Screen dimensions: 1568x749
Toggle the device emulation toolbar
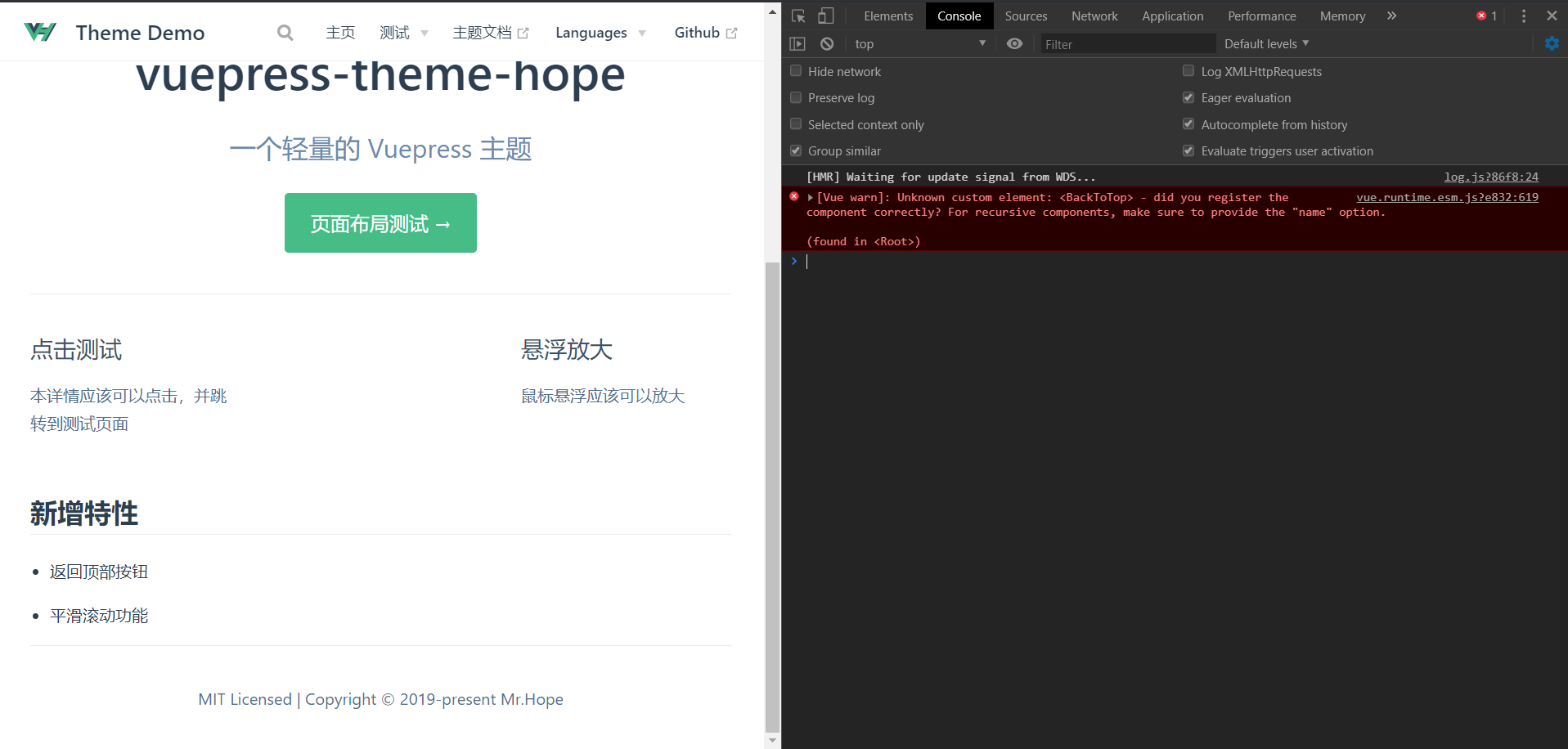coord(825,16)
